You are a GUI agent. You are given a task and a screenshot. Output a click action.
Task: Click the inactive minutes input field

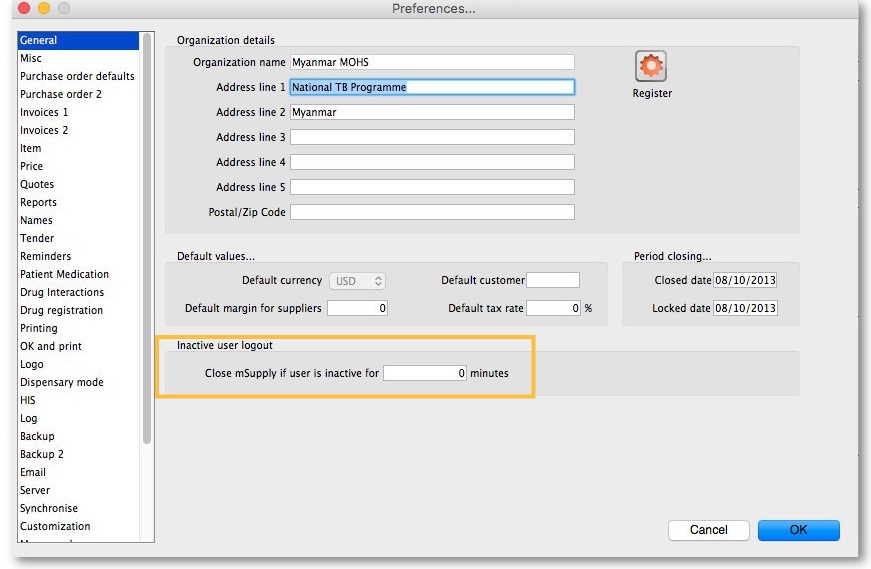click(425, 373)
